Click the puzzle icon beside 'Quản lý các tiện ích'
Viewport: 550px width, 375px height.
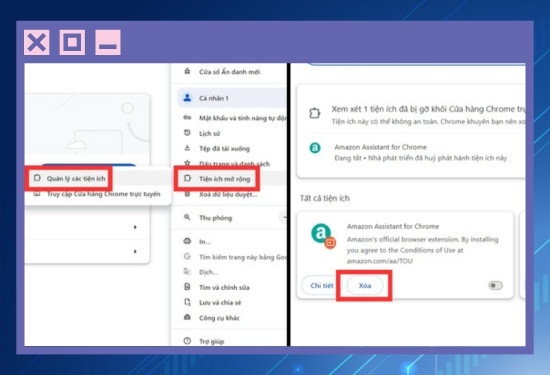tap(37, 178)
